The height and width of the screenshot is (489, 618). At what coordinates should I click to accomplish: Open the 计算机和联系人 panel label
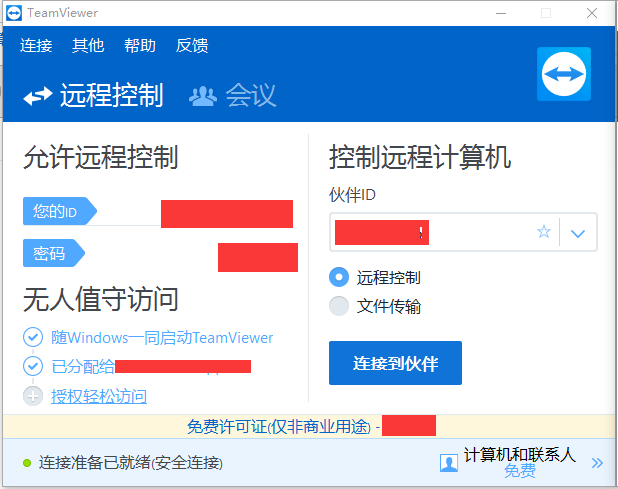coord(520,455)
